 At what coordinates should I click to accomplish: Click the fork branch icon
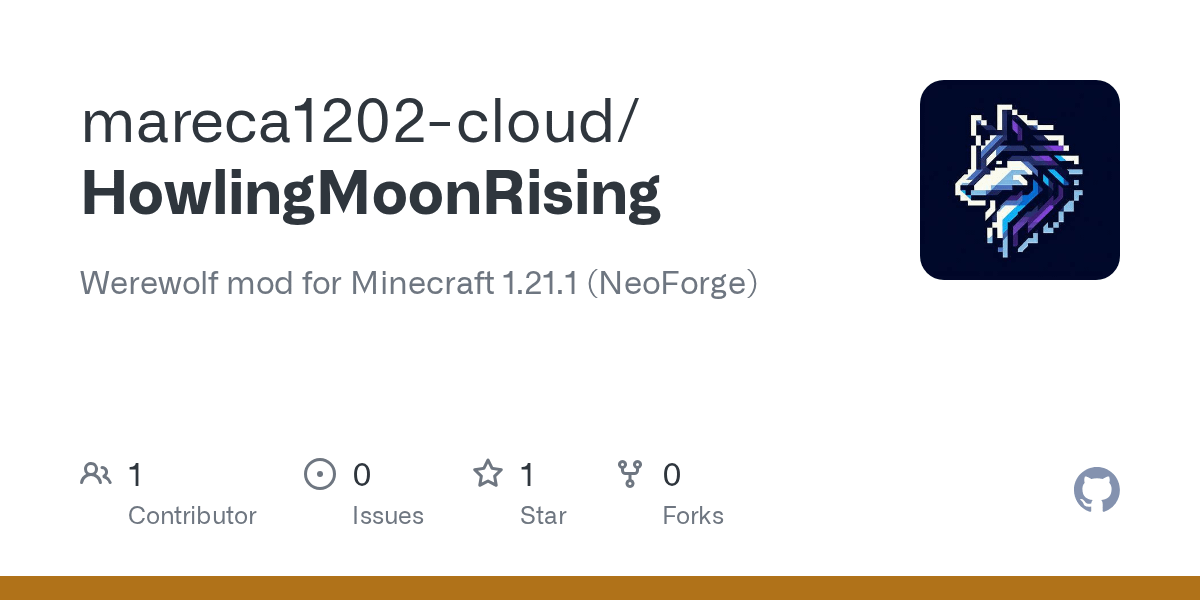tap(630, 474)
